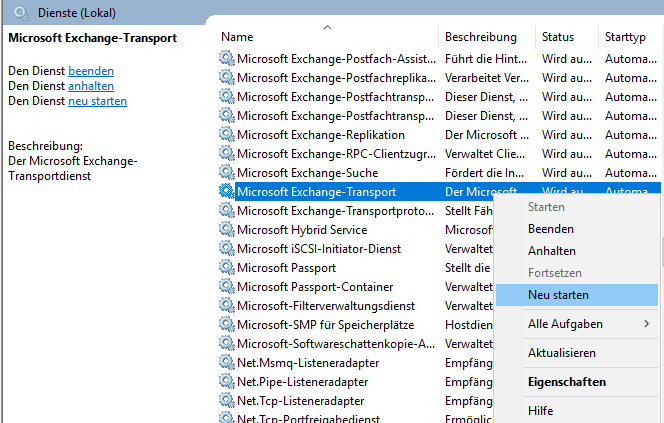Click gear icon of Microsoft Hybrid Service

click(227, 230)
